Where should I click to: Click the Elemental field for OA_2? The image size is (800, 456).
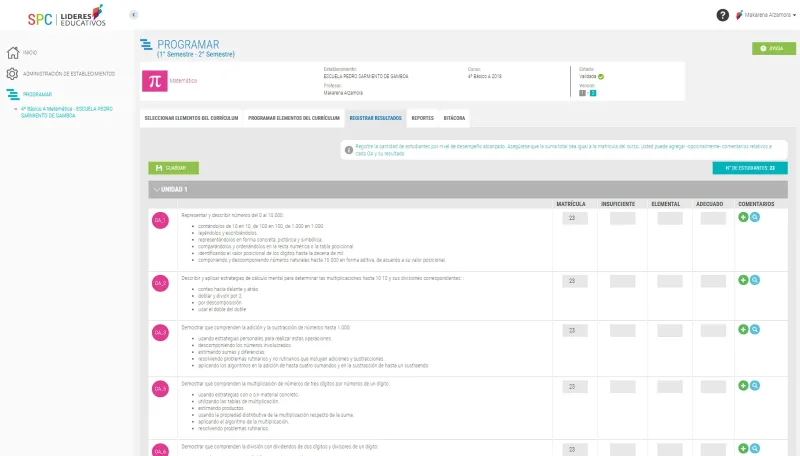click(x=670, y=281)
